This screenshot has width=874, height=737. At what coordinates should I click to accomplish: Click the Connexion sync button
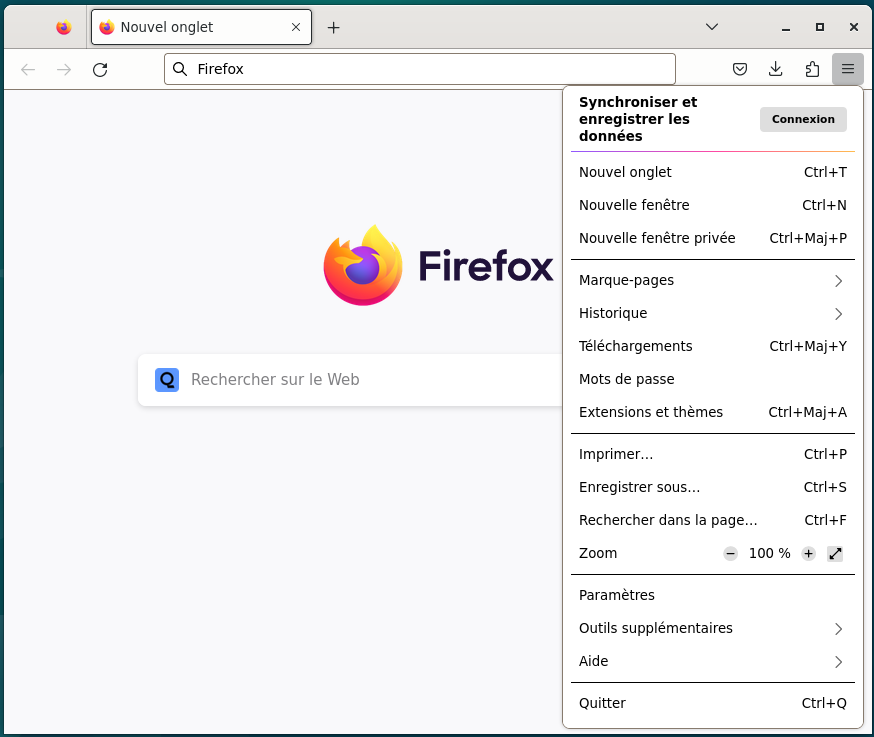click(x=803, y=119)
